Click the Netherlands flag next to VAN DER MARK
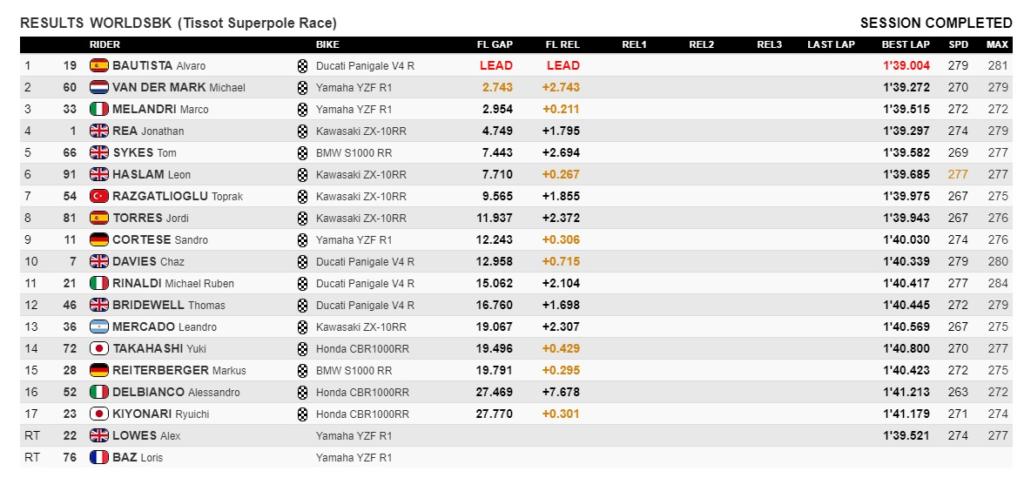1024x478 pixels. pos(98,88)
